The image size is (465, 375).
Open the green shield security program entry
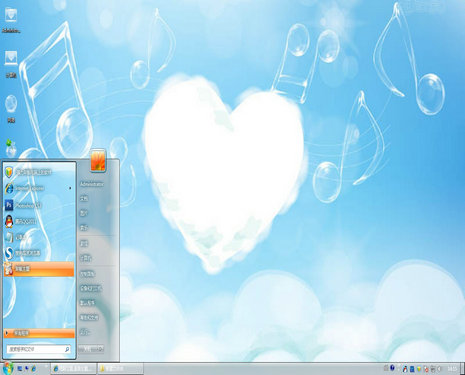coord(39,172)
